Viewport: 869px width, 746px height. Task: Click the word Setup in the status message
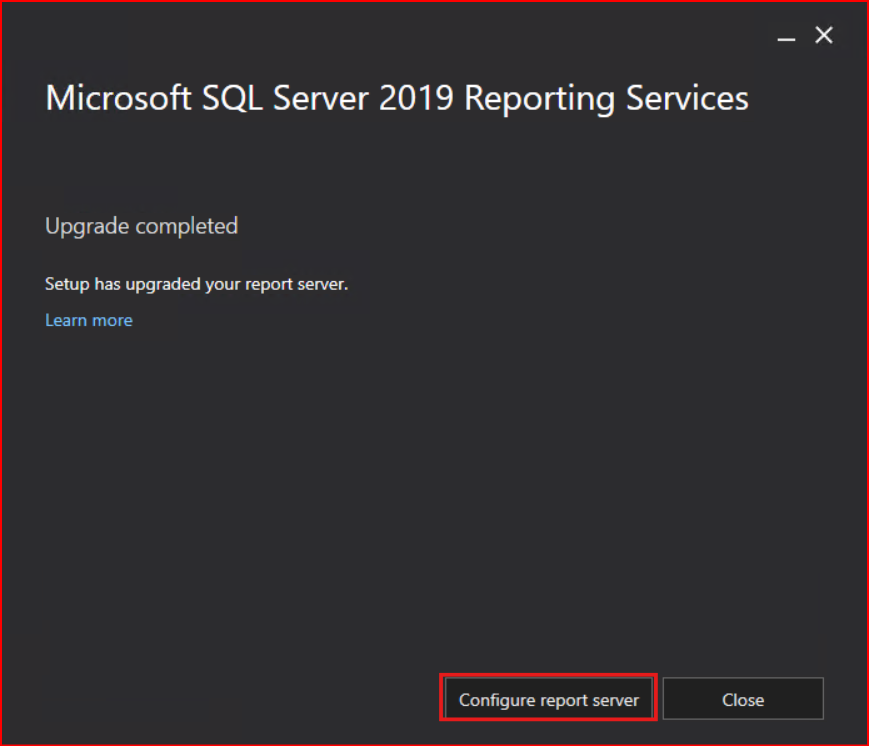(x=67, y=284)
